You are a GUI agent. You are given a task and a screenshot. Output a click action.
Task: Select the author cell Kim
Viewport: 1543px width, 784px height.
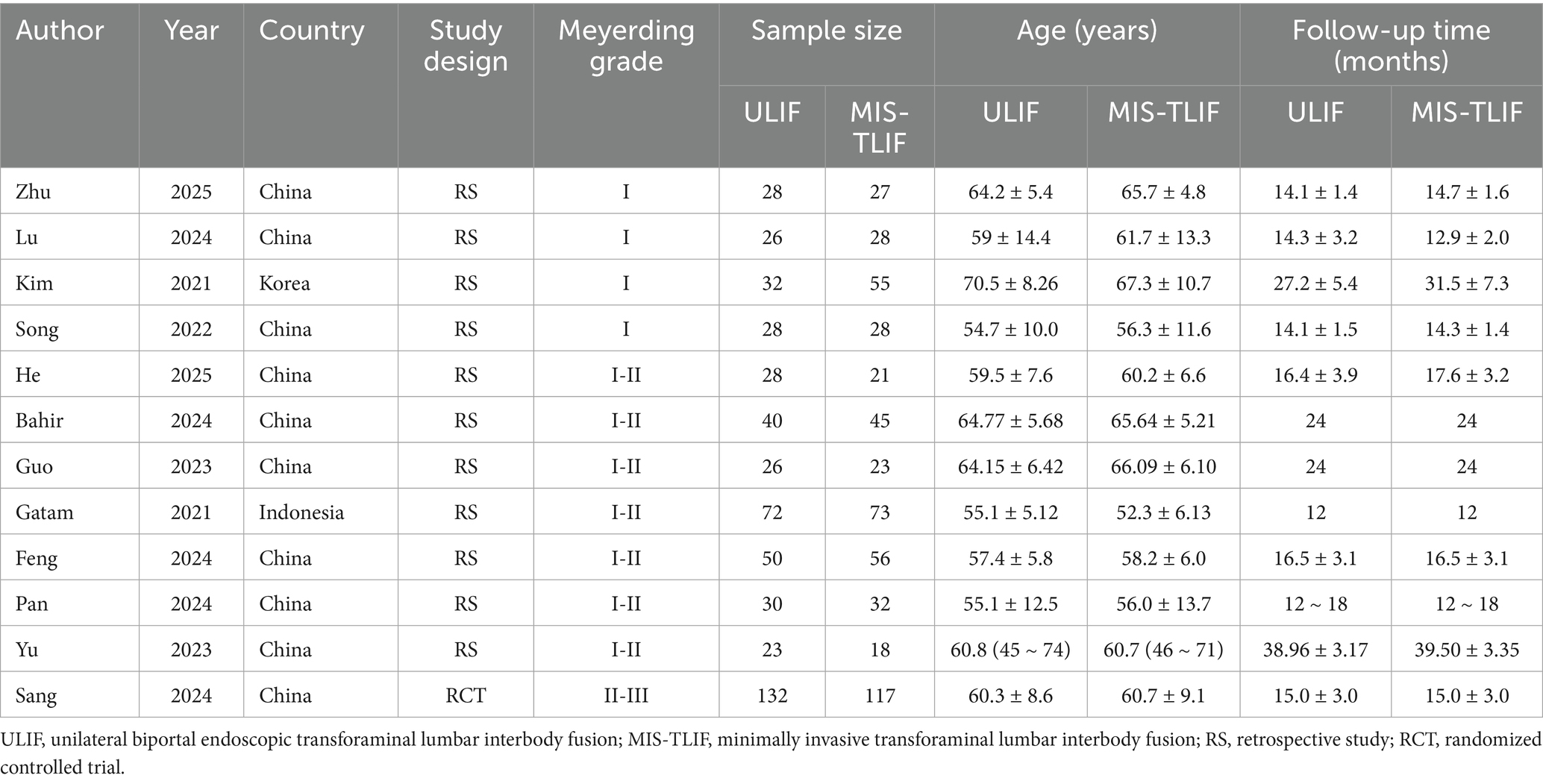pyautogui.click(x=34, y=283)
